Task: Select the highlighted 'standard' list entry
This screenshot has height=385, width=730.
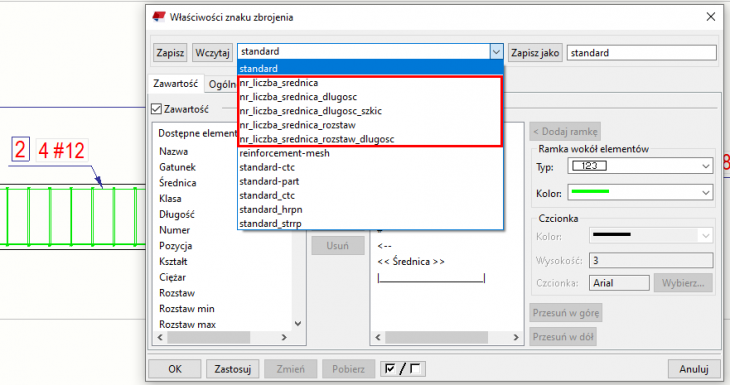Action: pos(371,68)
